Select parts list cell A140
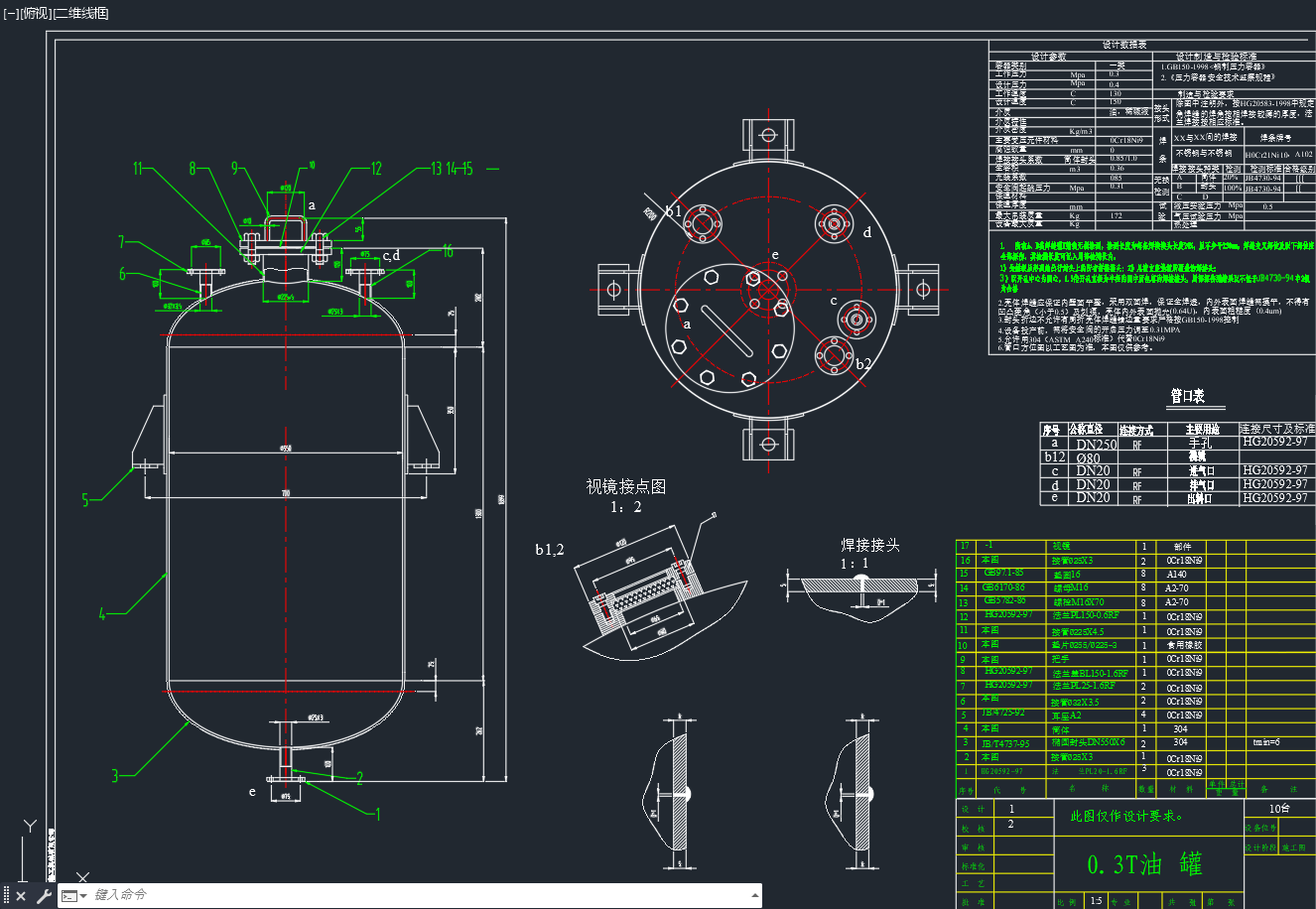 coord(1176,575)
